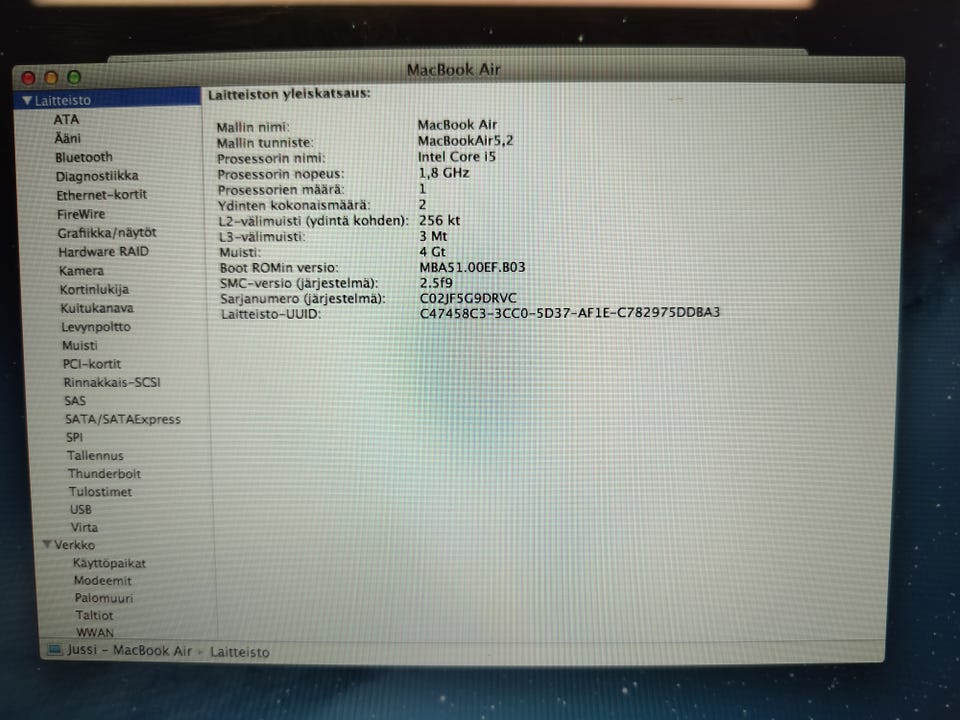The image size is (960, 720).
Task: Click SMC version value 2.5f9
Action: coord(436,283)
